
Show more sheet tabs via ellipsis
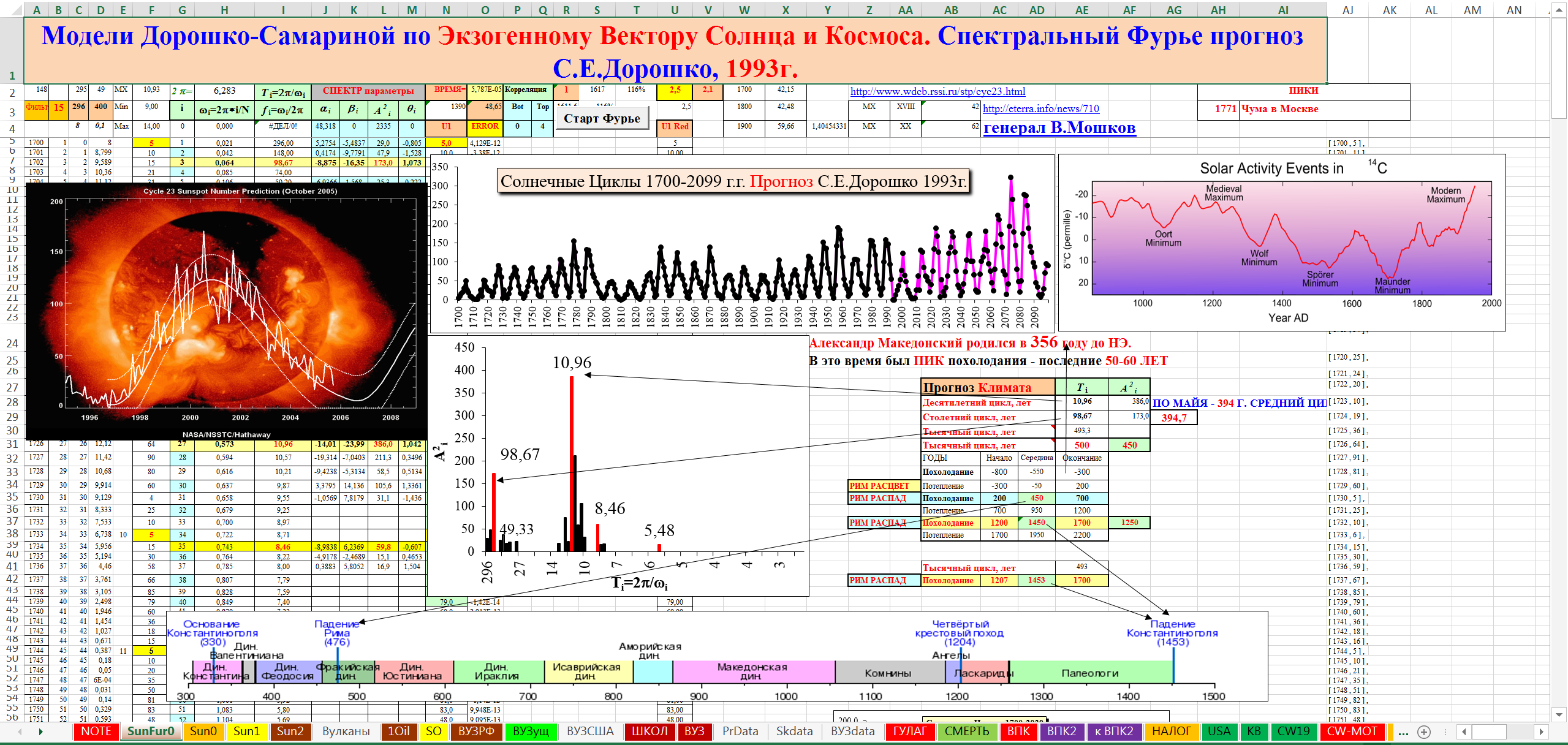pyautogui.click(x=1403, y=732)
